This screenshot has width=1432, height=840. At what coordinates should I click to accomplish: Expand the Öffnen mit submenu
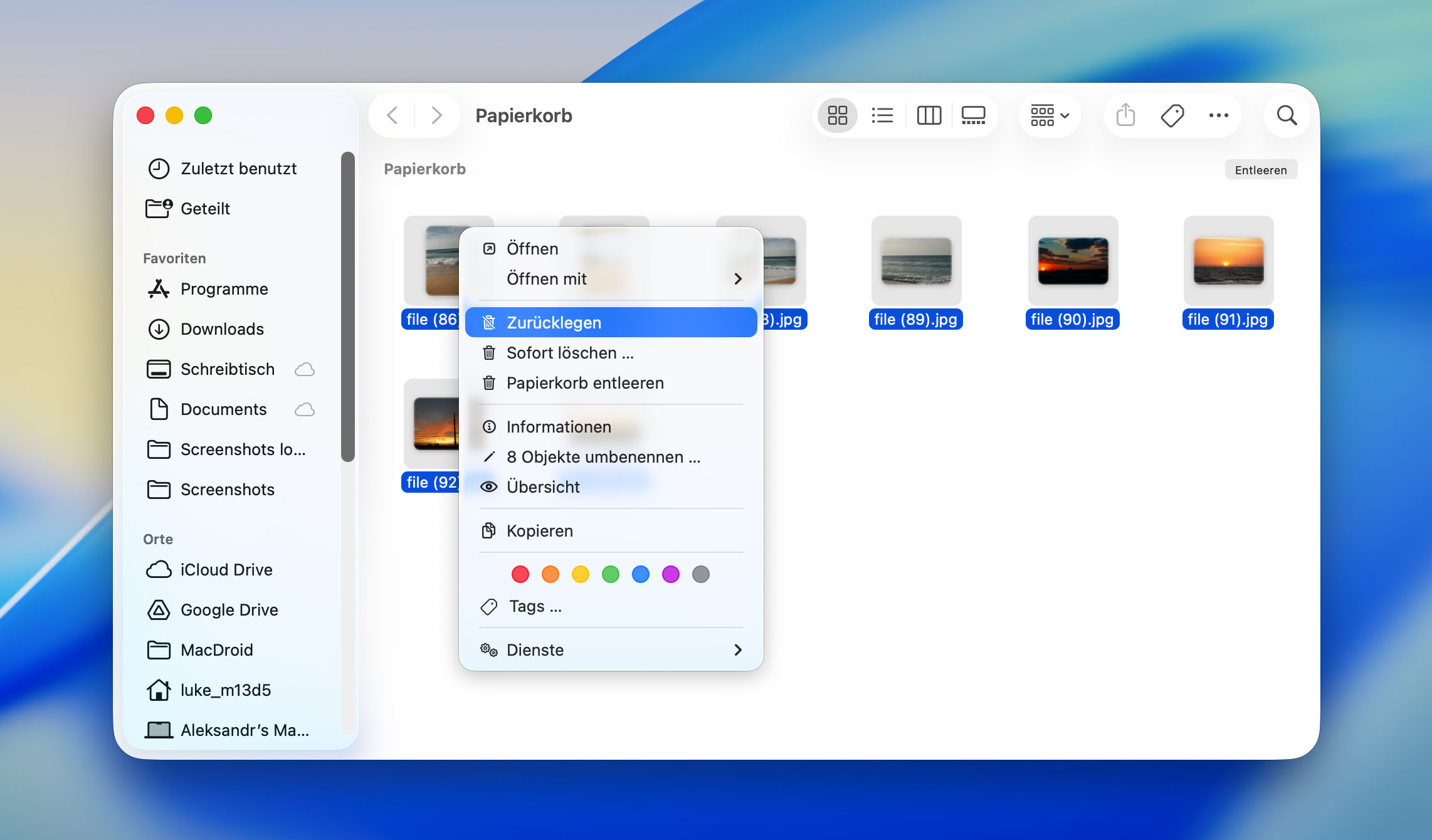[611, 279]
